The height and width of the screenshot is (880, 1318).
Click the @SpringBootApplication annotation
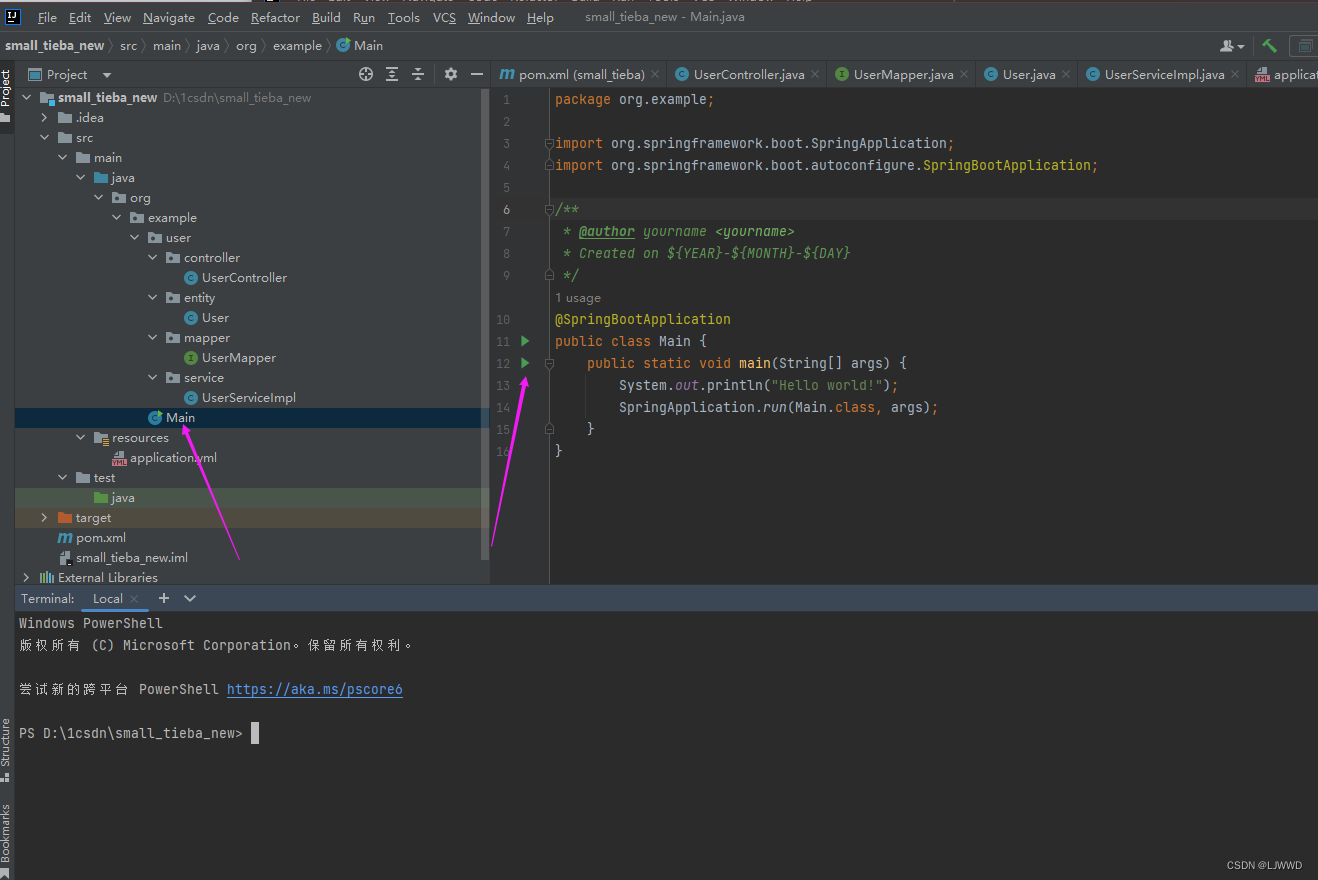(643, 319)
